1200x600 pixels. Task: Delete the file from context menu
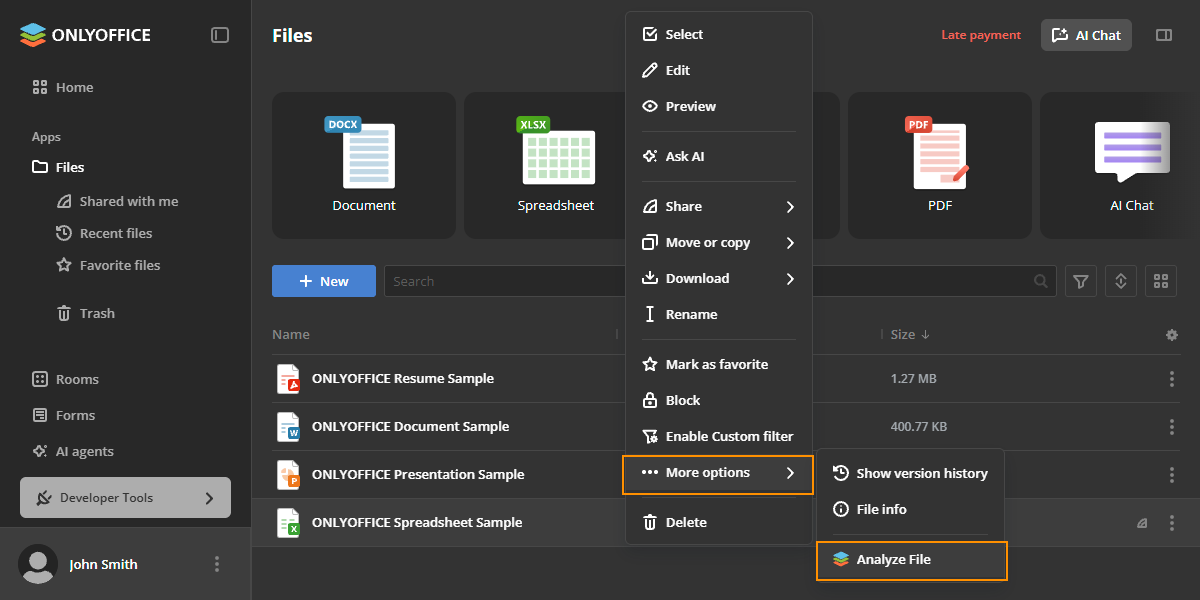click(x=718, y=522)
